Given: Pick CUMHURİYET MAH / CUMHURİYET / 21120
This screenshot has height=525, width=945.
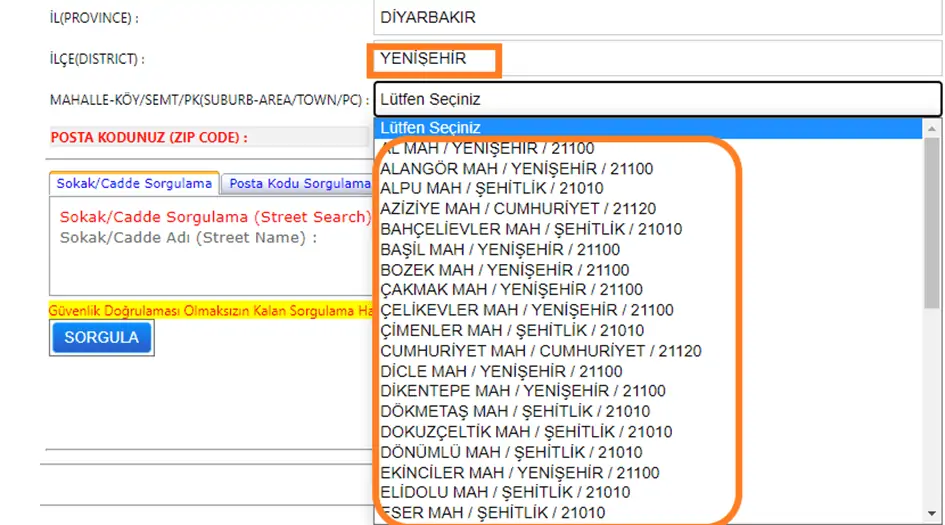Looking at the screenshot, I should click(540, 351).
